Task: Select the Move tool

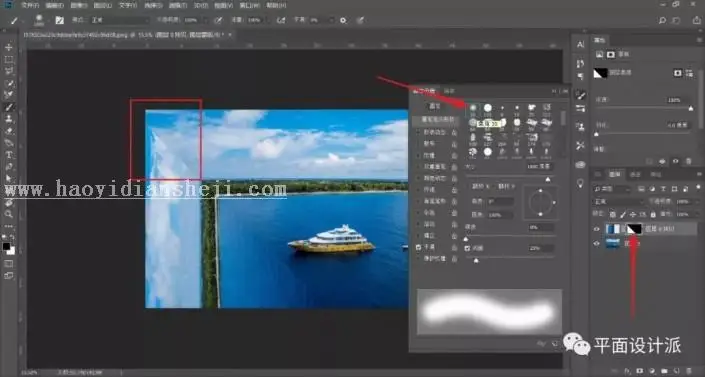Action: click(x=9, y=47)
